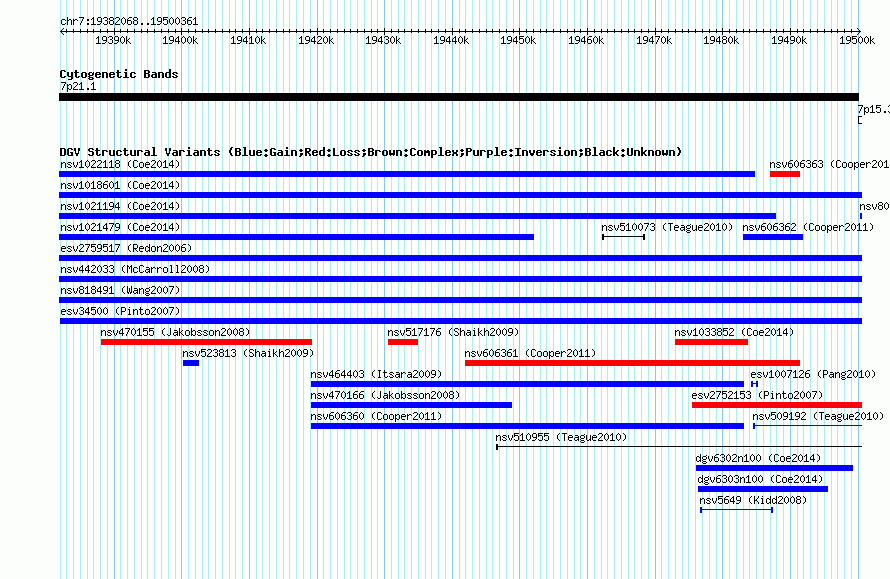
Task: Click the nsv1021194 (Coe2014) blue bar
Action: [418, 216]
